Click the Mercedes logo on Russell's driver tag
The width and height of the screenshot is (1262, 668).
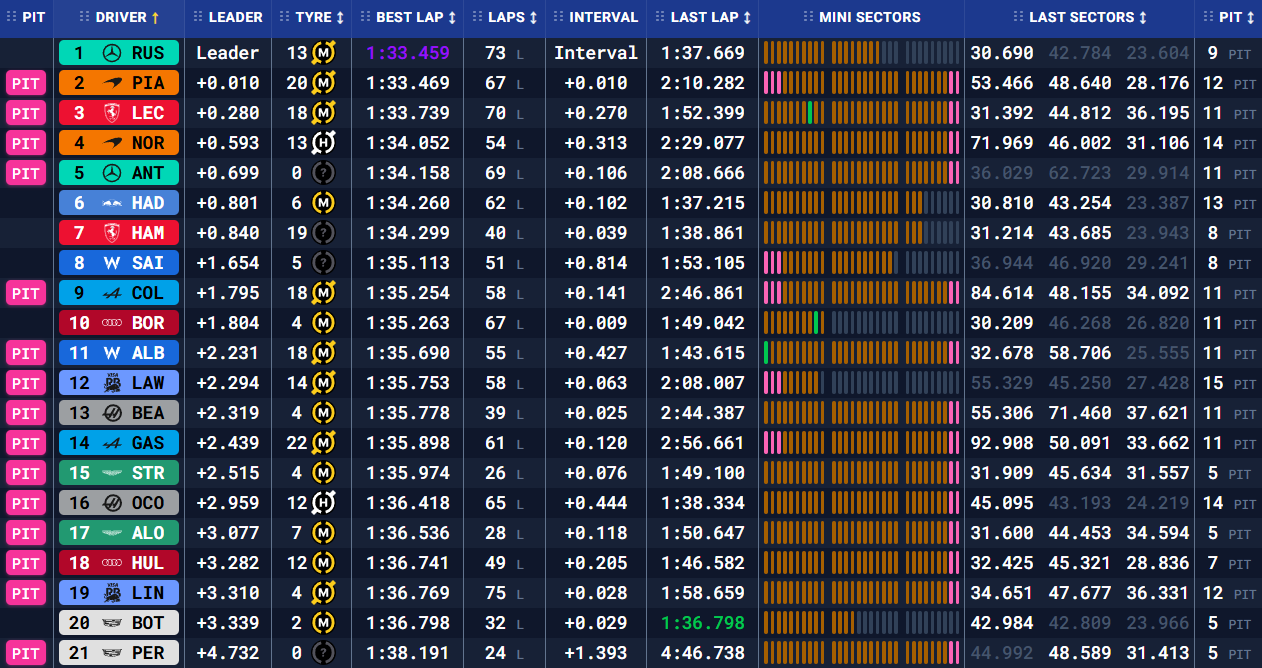[111, 53]
